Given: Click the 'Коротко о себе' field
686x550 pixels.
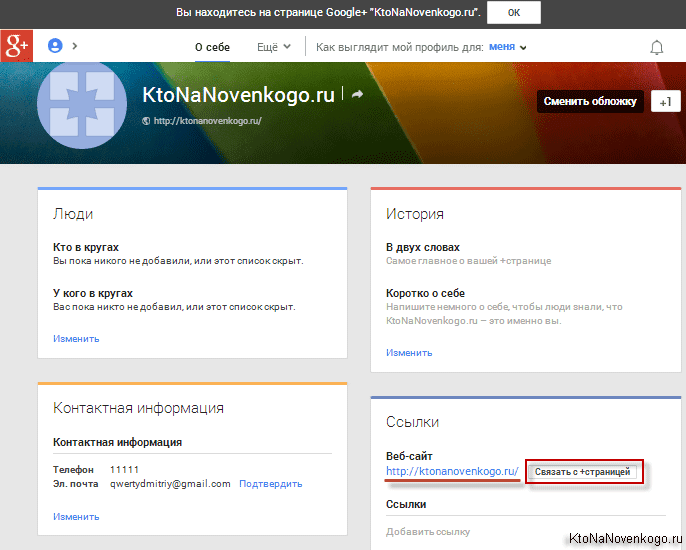Looking at the screenshot, I should pyautogui.click(x=425, y=293).
